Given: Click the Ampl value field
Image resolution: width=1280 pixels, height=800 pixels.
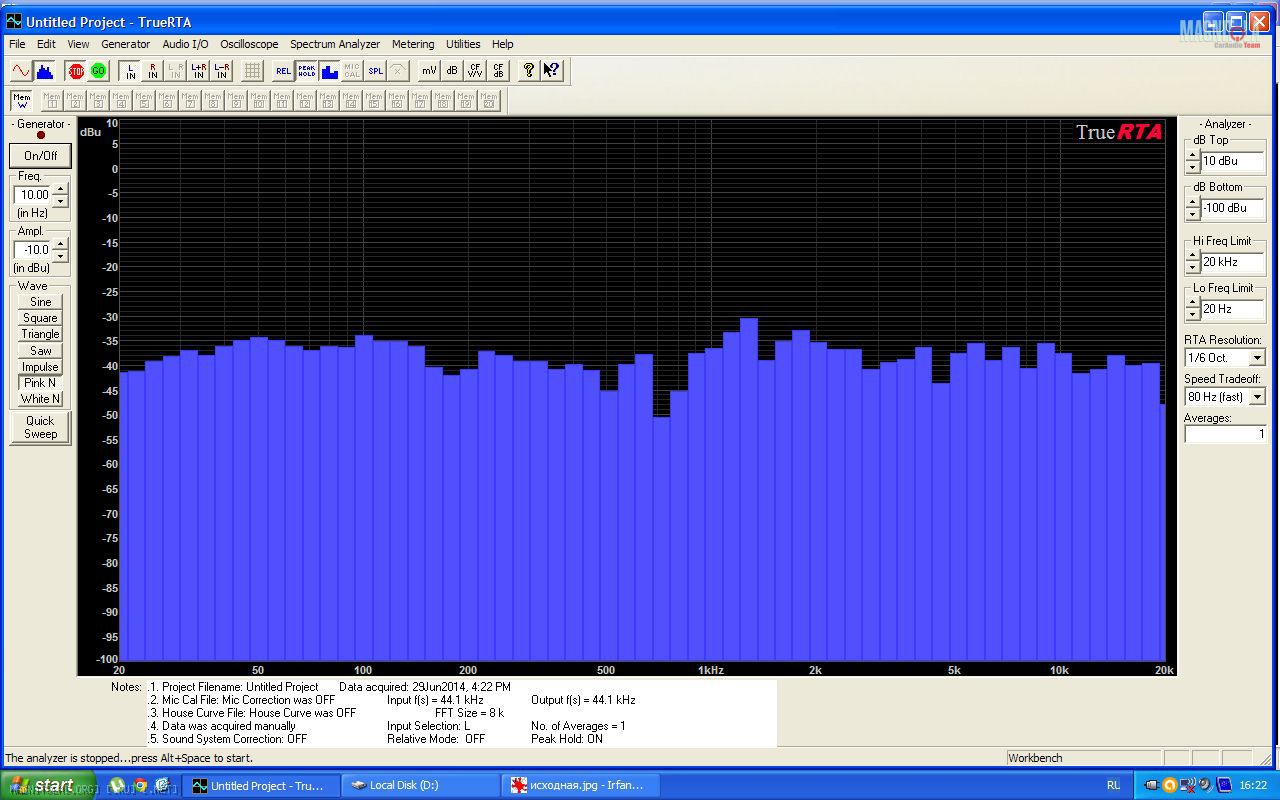Looking at the screenshot, I should (x=33, y=250).
